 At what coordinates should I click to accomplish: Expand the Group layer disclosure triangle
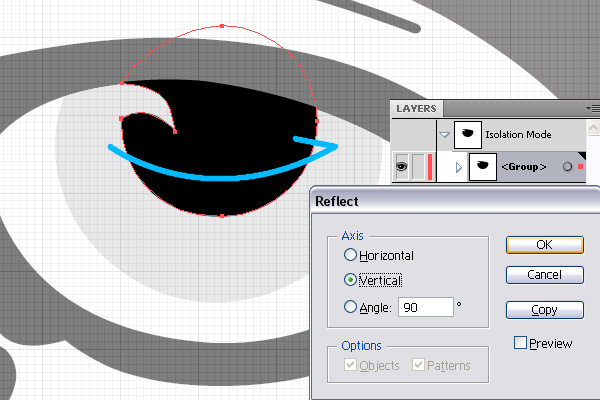pos(459,167)
